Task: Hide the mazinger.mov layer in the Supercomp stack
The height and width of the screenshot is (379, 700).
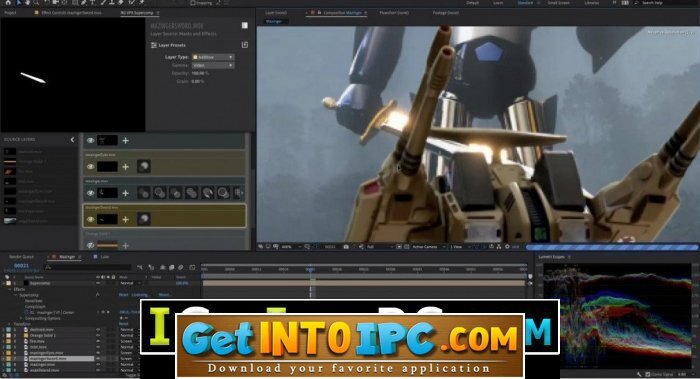Action: pyautogui.click(x=90, y=193)
